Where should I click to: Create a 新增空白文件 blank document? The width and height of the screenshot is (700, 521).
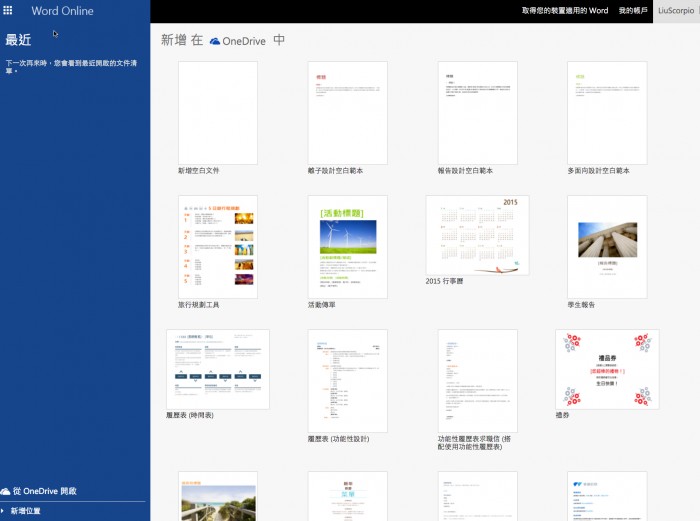(217, 112)
